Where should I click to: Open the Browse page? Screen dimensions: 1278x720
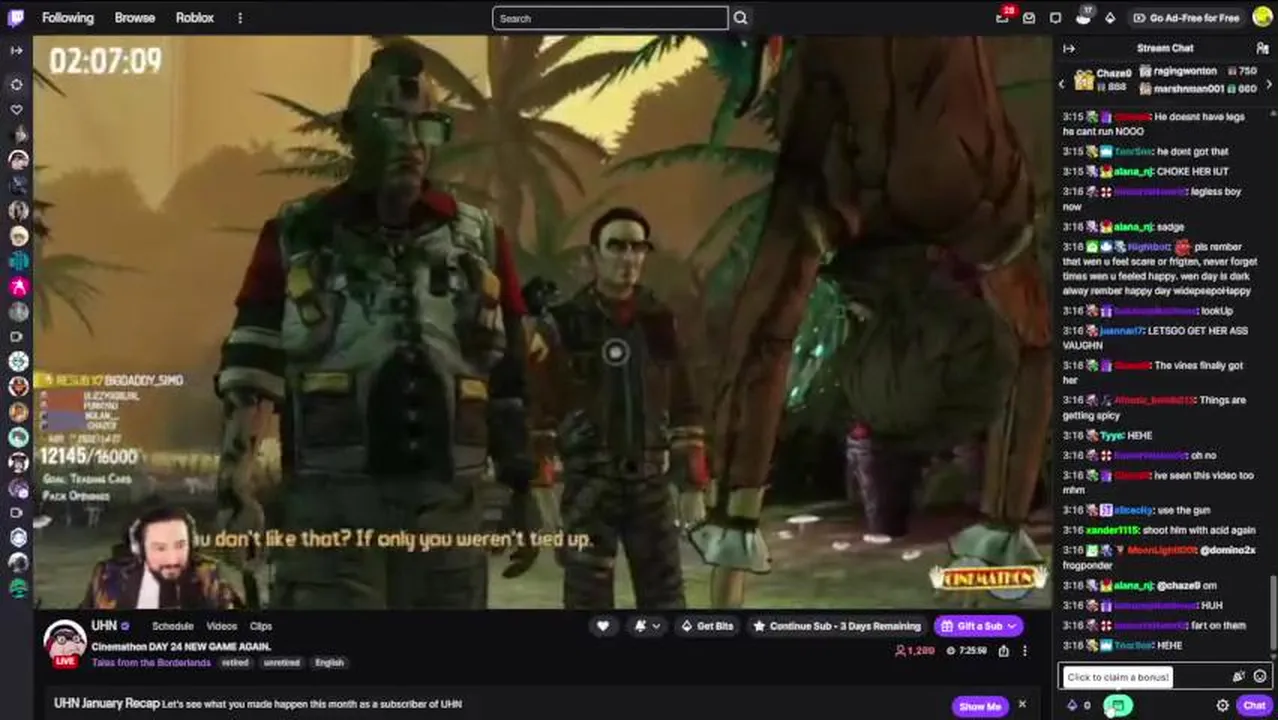tap(134, 17)
